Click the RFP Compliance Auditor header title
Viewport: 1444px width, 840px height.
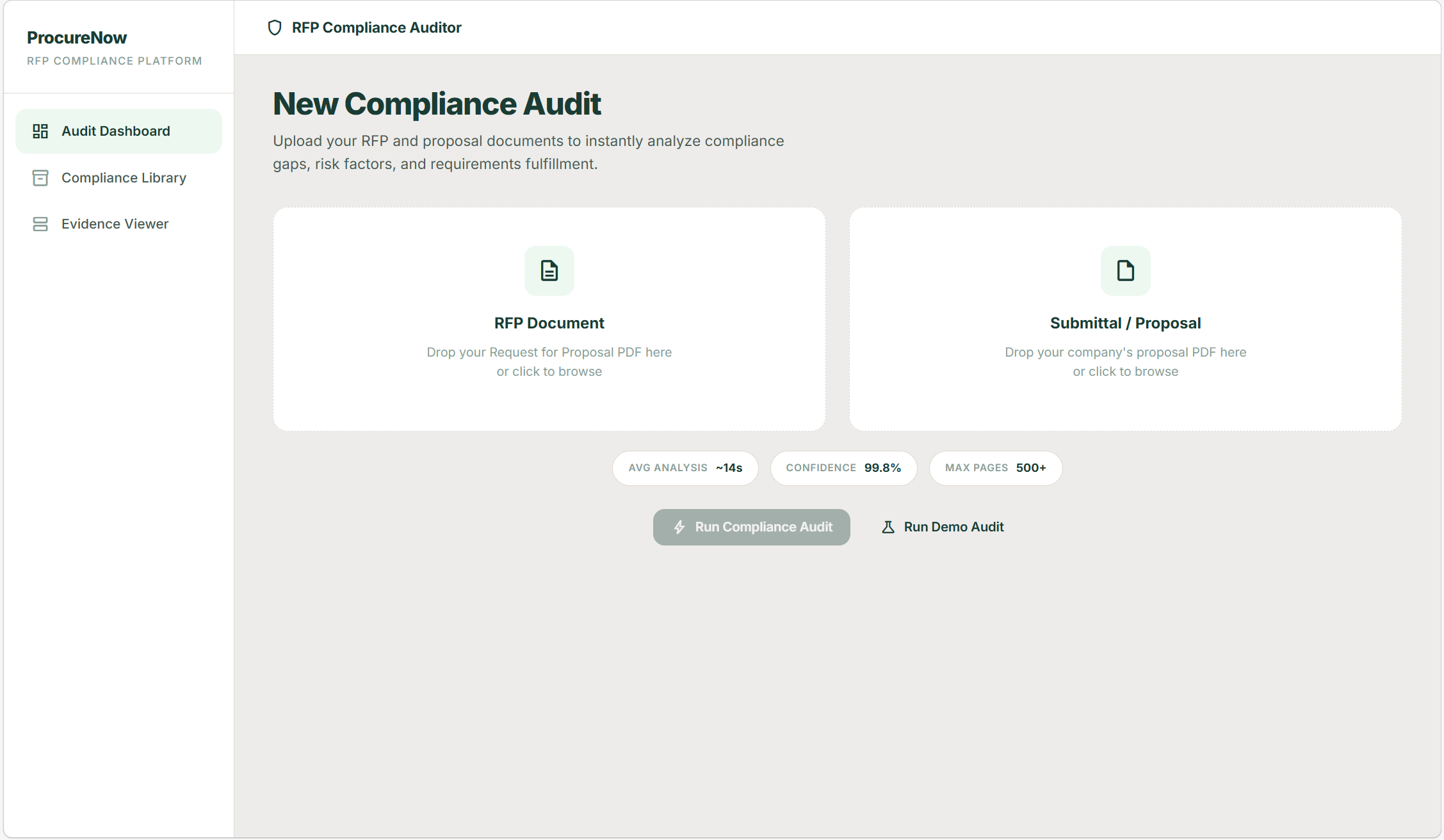click(377, 28)
